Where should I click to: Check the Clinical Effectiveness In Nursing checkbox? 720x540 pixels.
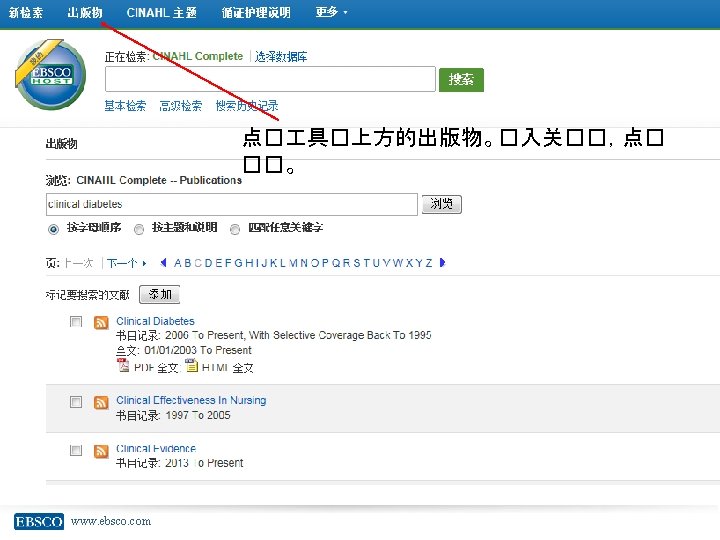click(76, 402)
